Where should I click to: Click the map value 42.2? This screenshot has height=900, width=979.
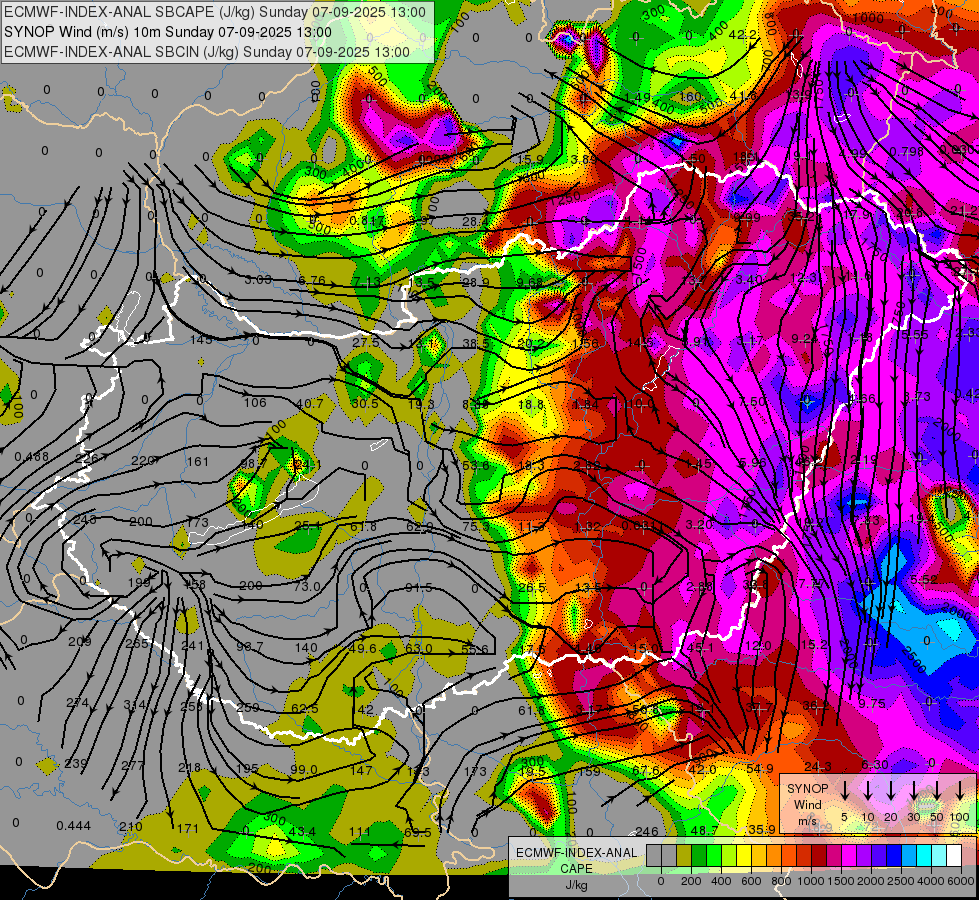pos(743,35)
